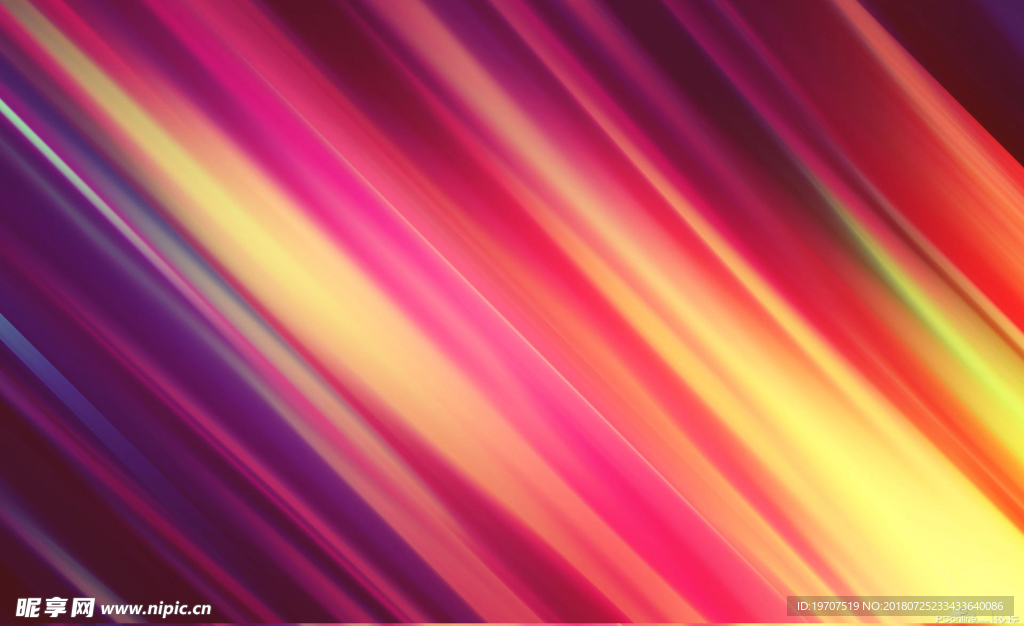The width and height of the screenshot is (1024, 626).
Task: Click the bright yellow glow in bottom-right corner
Action: tap(960, 540)
